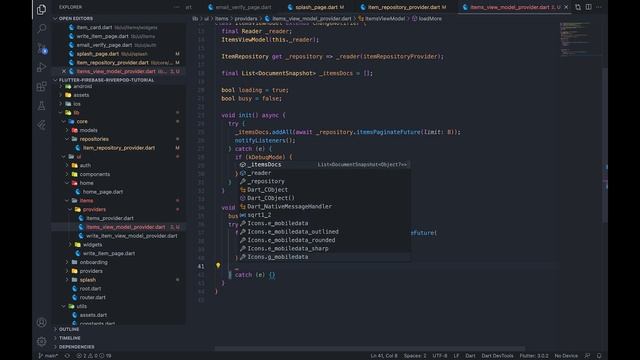Viewport: 640px width, 360px height.
Task: Click ItemsViewModel in the breadcrumb
Action: pyautogui.click(x=385, y=19)
